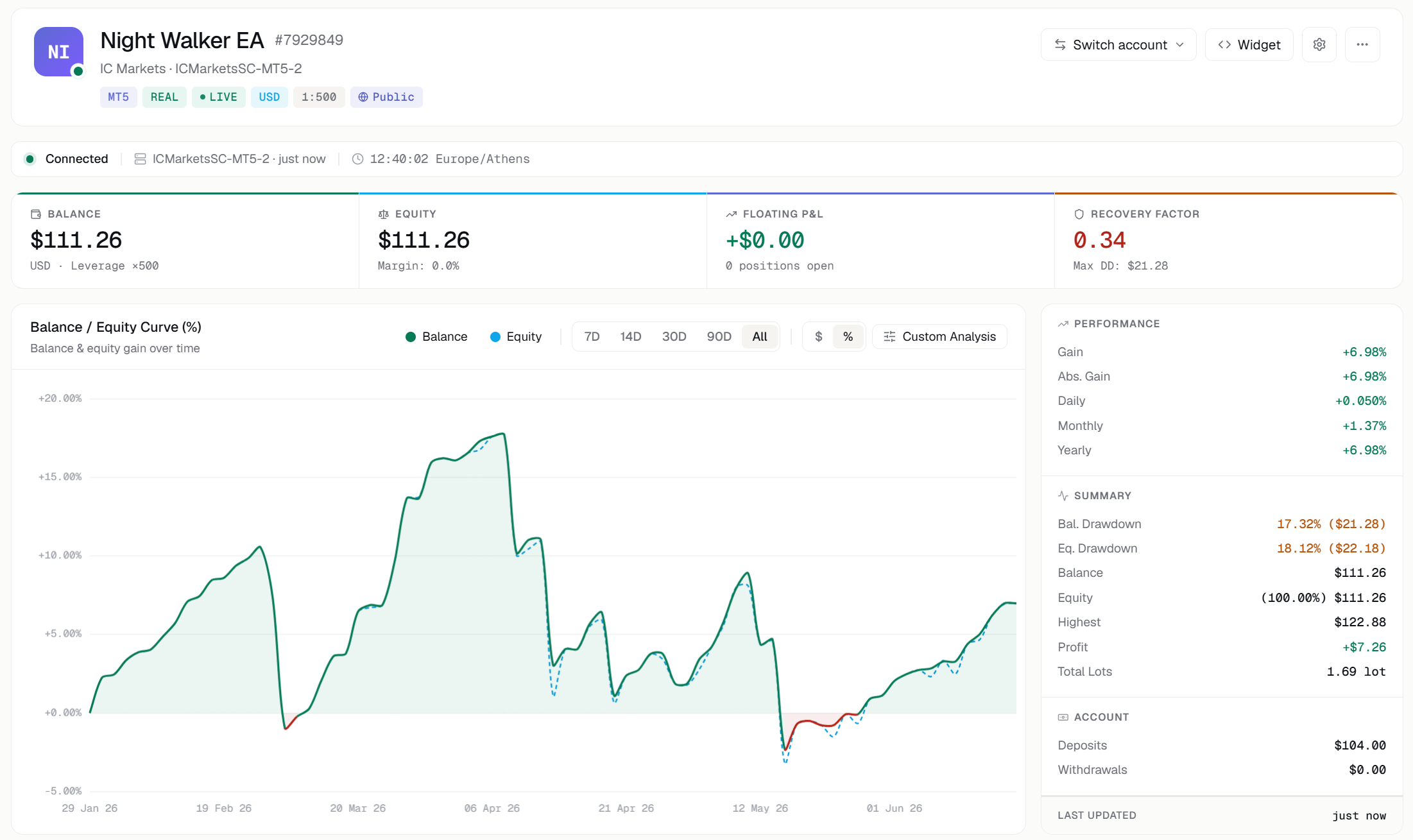Open the Widget embed button
1413x840 pixels.
pyautogui.click(x=1249, y=45)
